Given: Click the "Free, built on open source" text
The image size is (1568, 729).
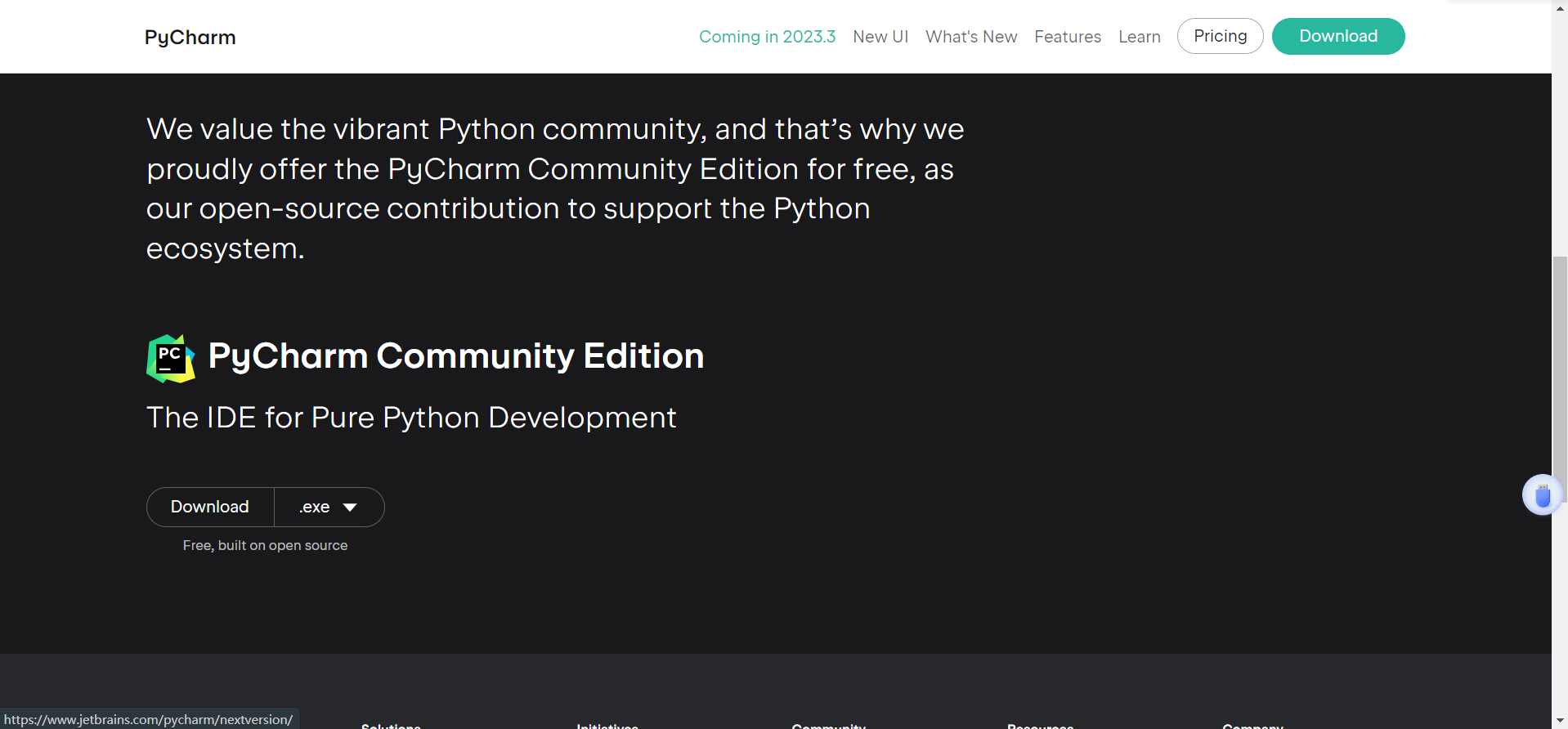Looking at the screenshot, I should (265, 545).
